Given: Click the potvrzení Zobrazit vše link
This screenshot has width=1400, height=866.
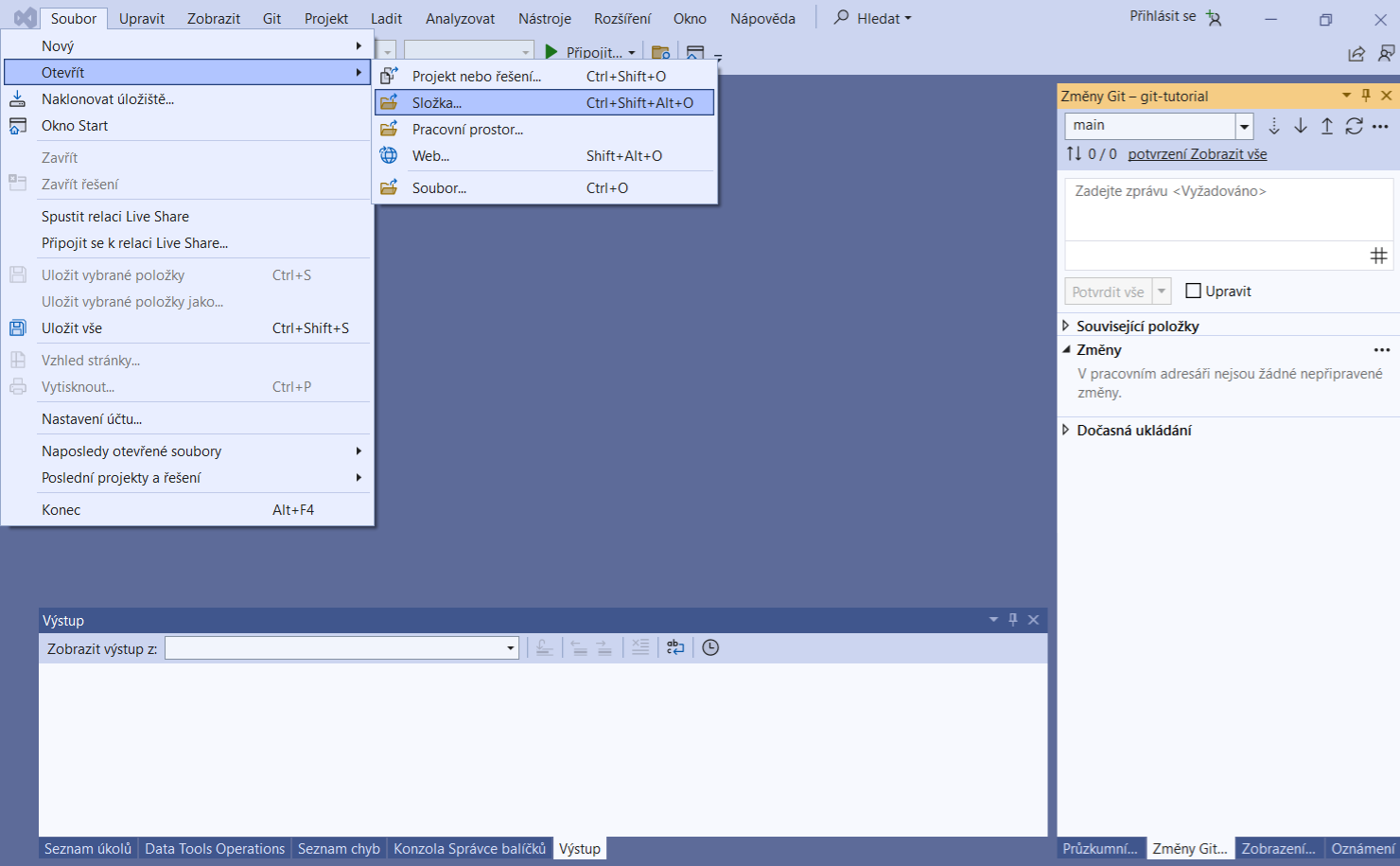Looking at the screenshot, I should pos(1197,154).
